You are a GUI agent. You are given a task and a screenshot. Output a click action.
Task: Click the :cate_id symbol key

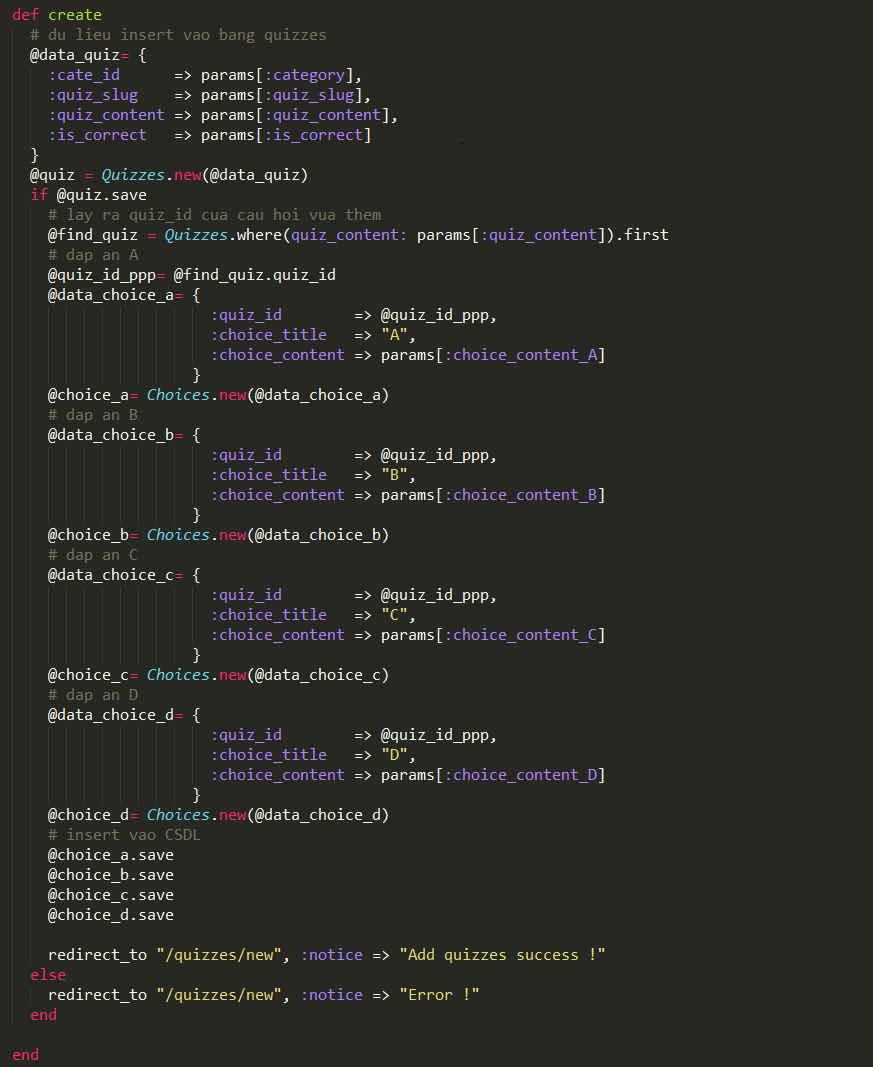coord(84,75)
